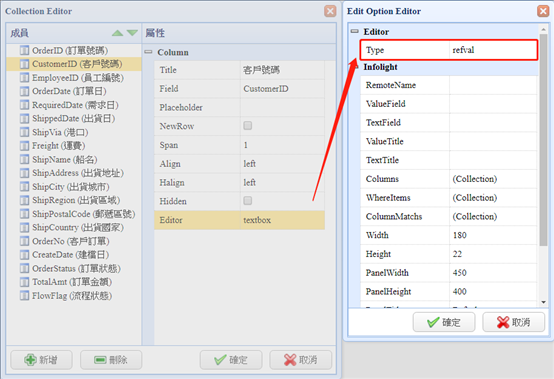Edit the Width value 180
Image resolution: width=554 pixels, height=379 pixels.
(x=493, y=235)
